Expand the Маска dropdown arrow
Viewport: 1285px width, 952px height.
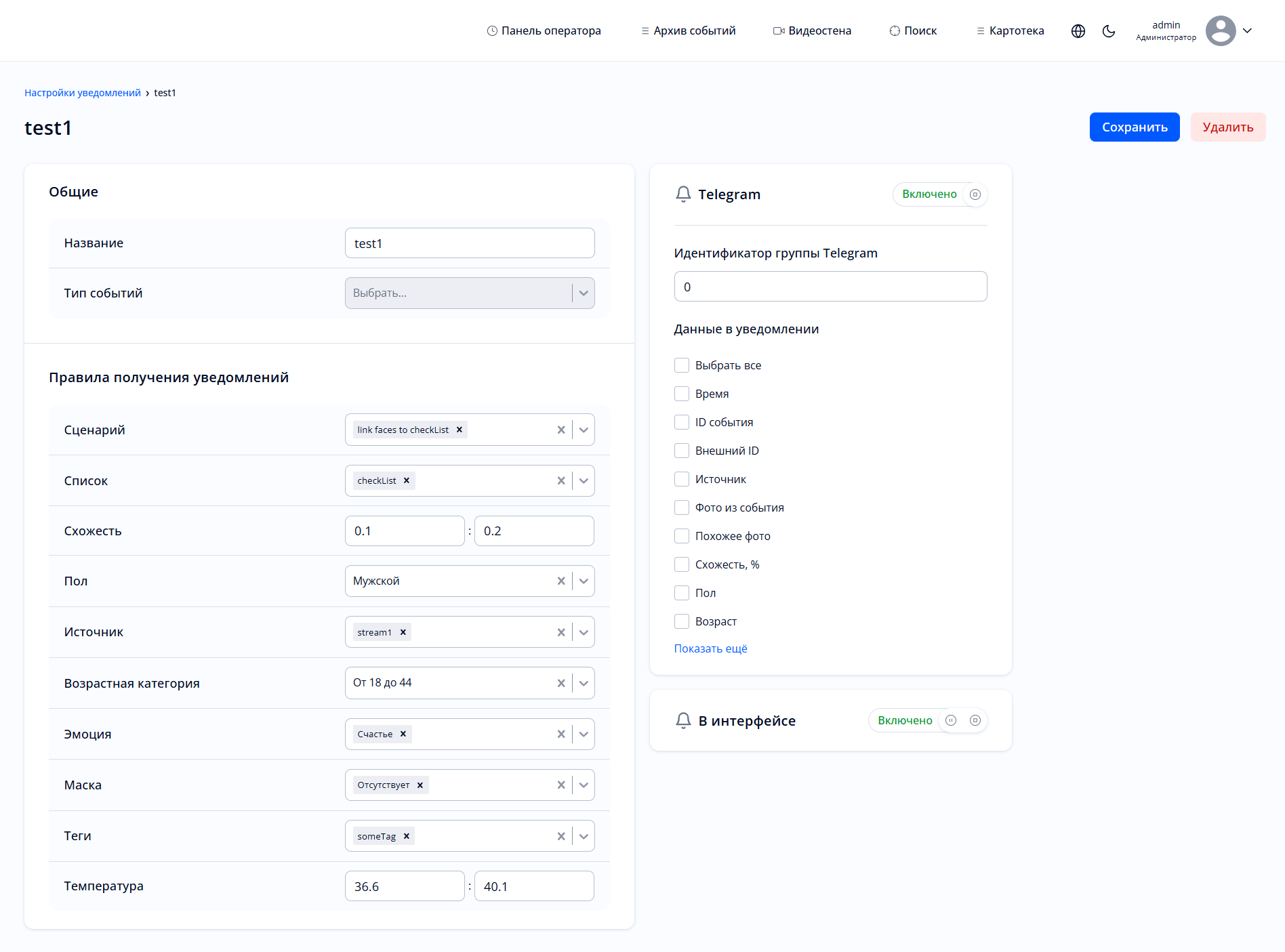[x=584, y=785]
